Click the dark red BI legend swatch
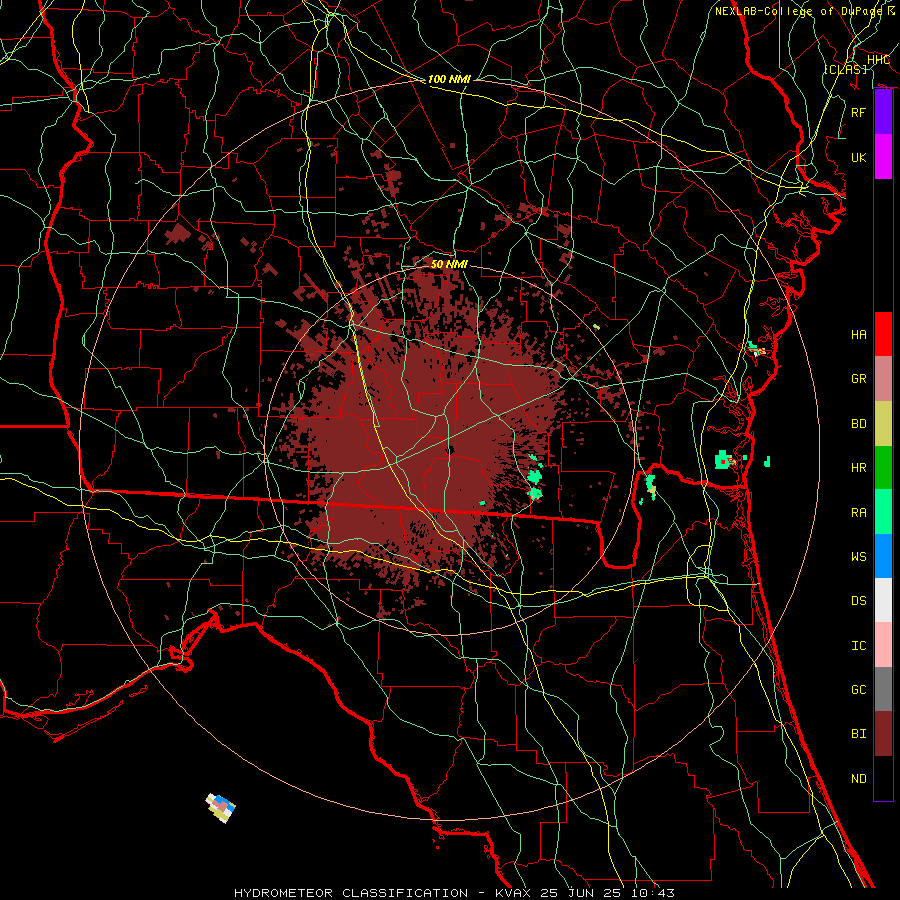 [883, 733]
